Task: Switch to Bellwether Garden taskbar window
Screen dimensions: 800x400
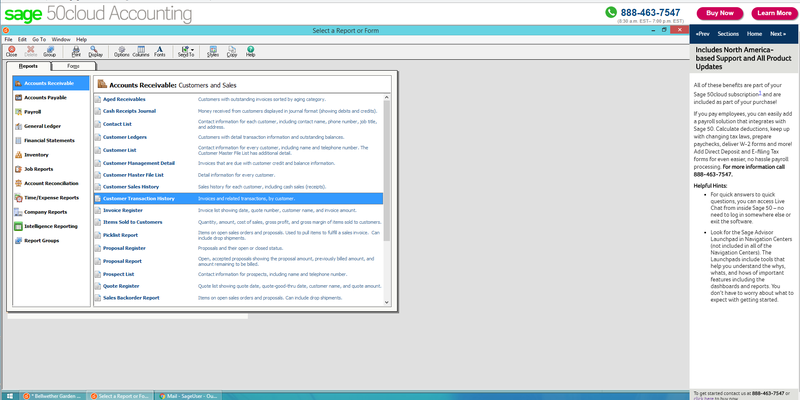Action: point(53,396)
